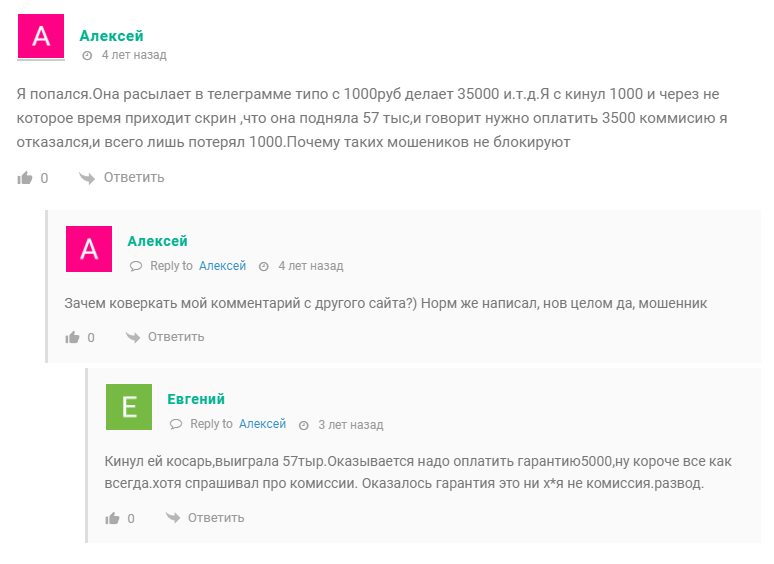The height and width of the screenshot is (564, 774).
Task: Click reply arrow icon under Алексей's reply
Action: [x=133, y=337]
